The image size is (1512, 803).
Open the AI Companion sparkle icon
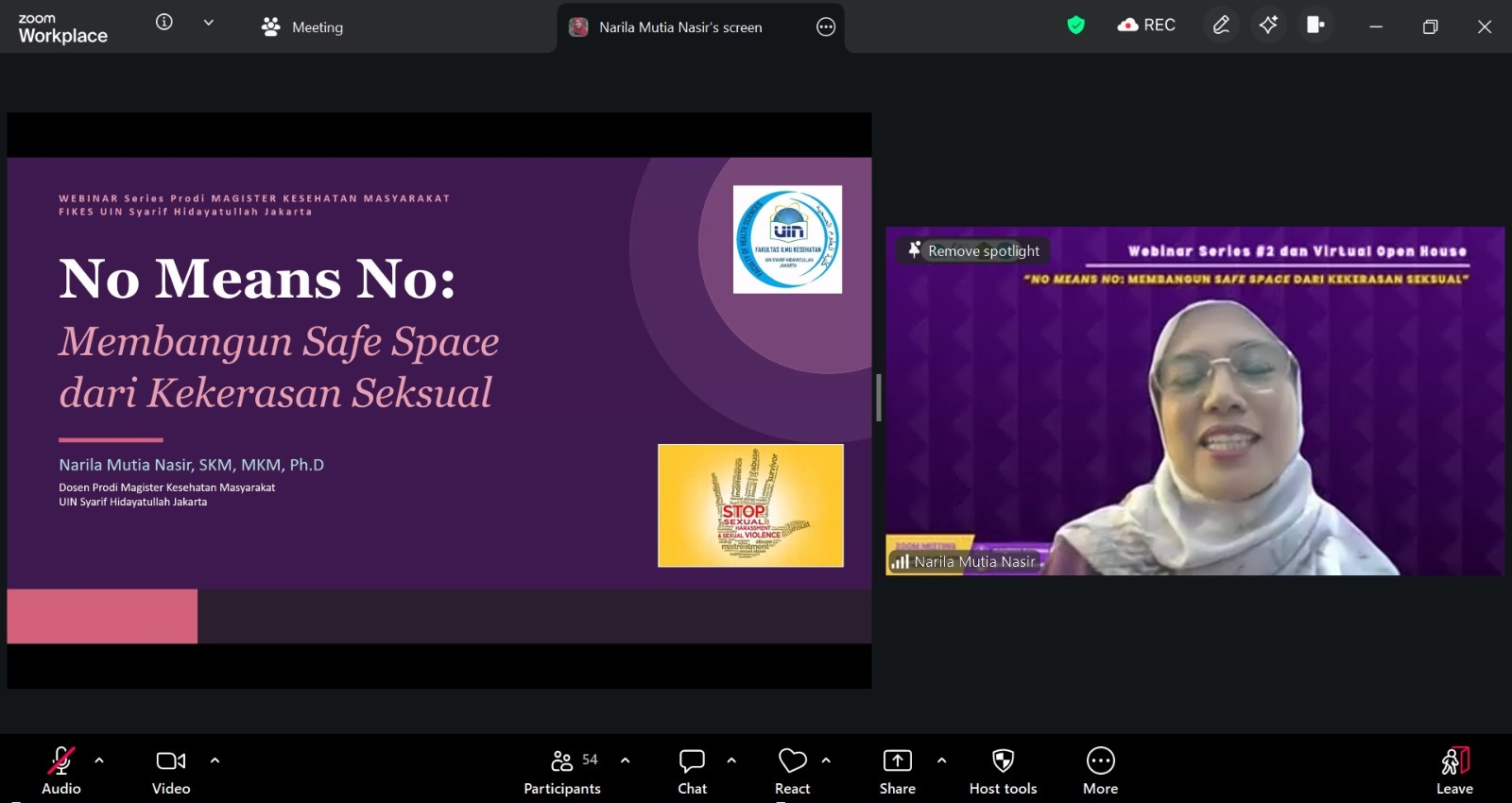coord(1268,25)
